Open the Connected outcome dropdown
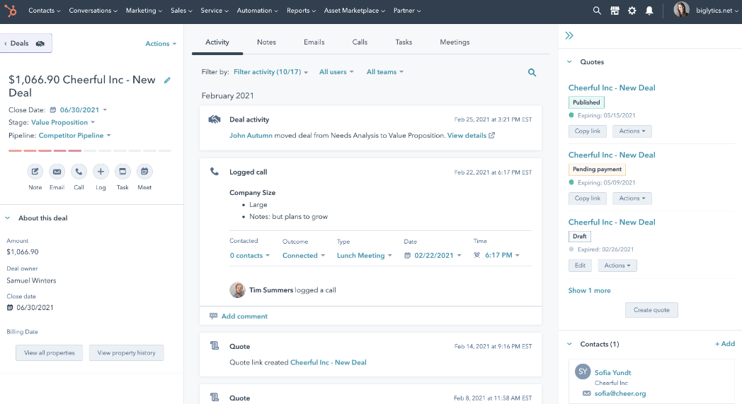Image resolution: width=742 pixels, height=404 pixels. click(304, 255)
